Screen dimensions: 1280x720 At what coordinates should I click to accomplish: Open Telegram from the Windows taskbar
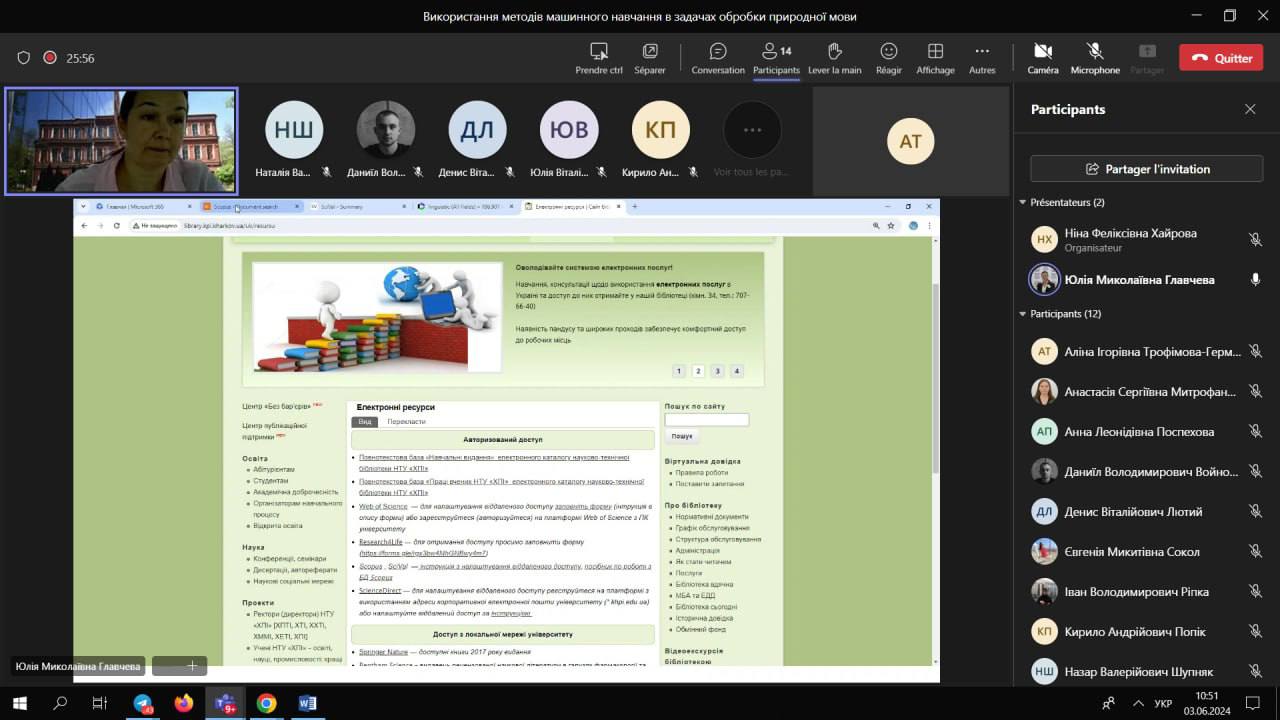coord(143,703)
